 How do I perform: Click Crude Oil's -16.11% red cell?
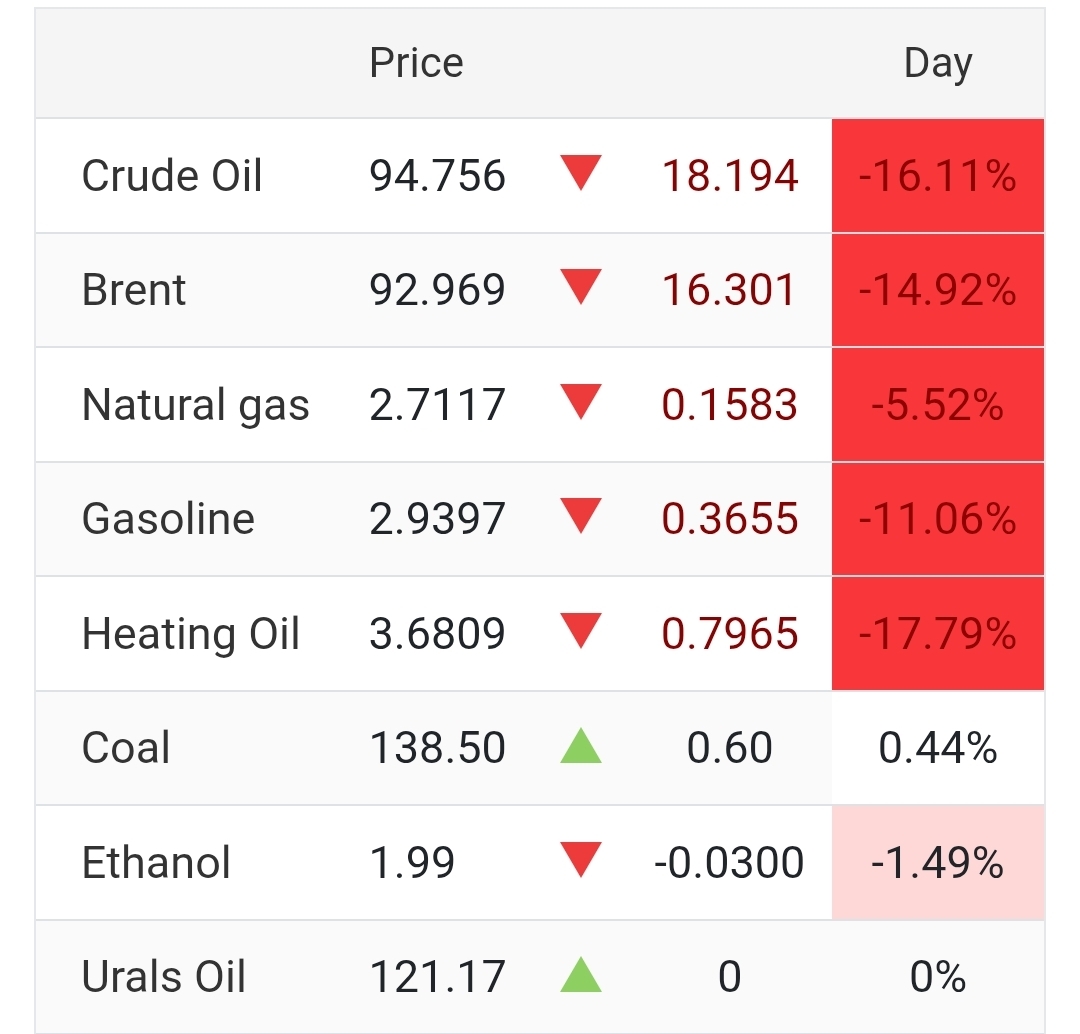point(937,177)
